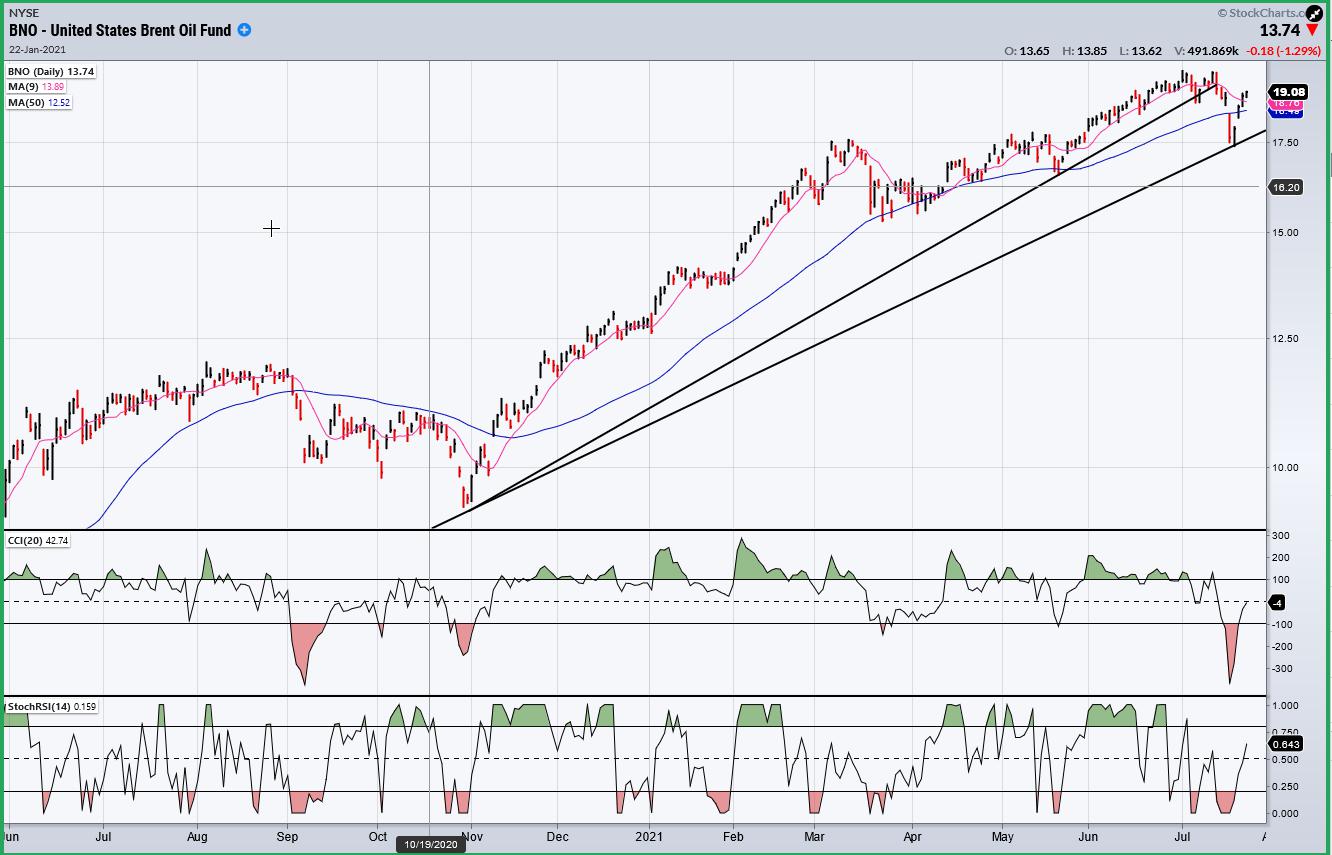Click the StochRSI(14) 0.159 indicator label
Image resolution: width=1332 pixels, height=855 pixels.
point(50,707)
